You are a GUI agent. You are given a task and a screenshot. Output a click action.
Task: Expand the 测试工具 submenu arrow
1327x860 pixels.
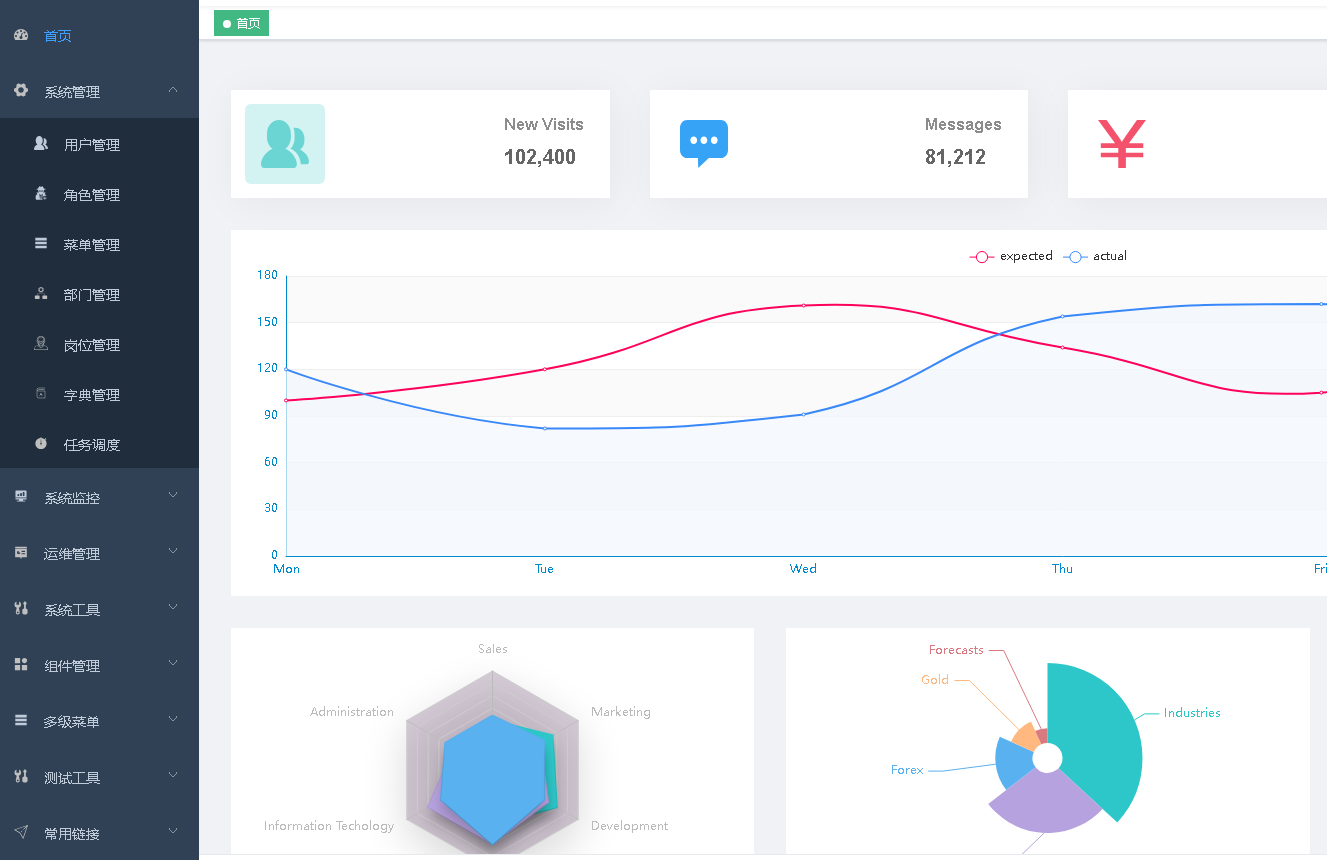click(x=173, y=775)
